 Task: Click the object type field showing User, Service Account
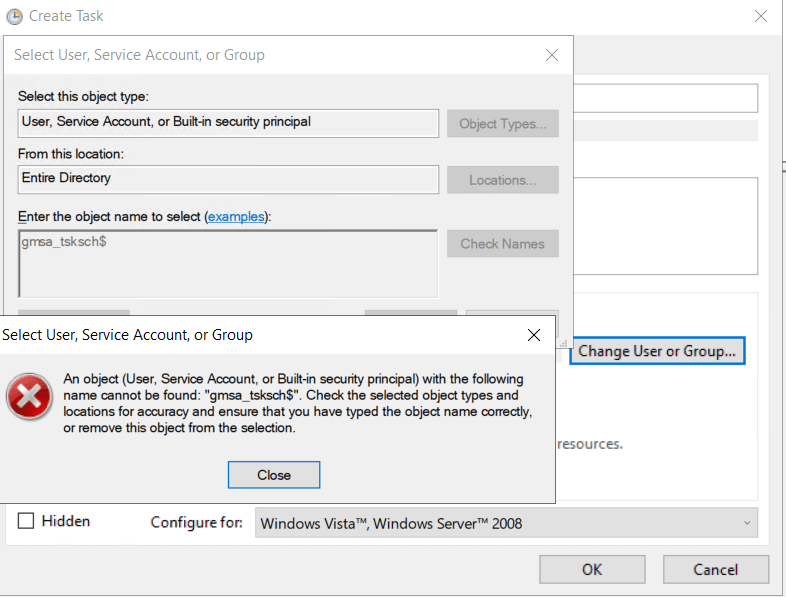[228, 122]
